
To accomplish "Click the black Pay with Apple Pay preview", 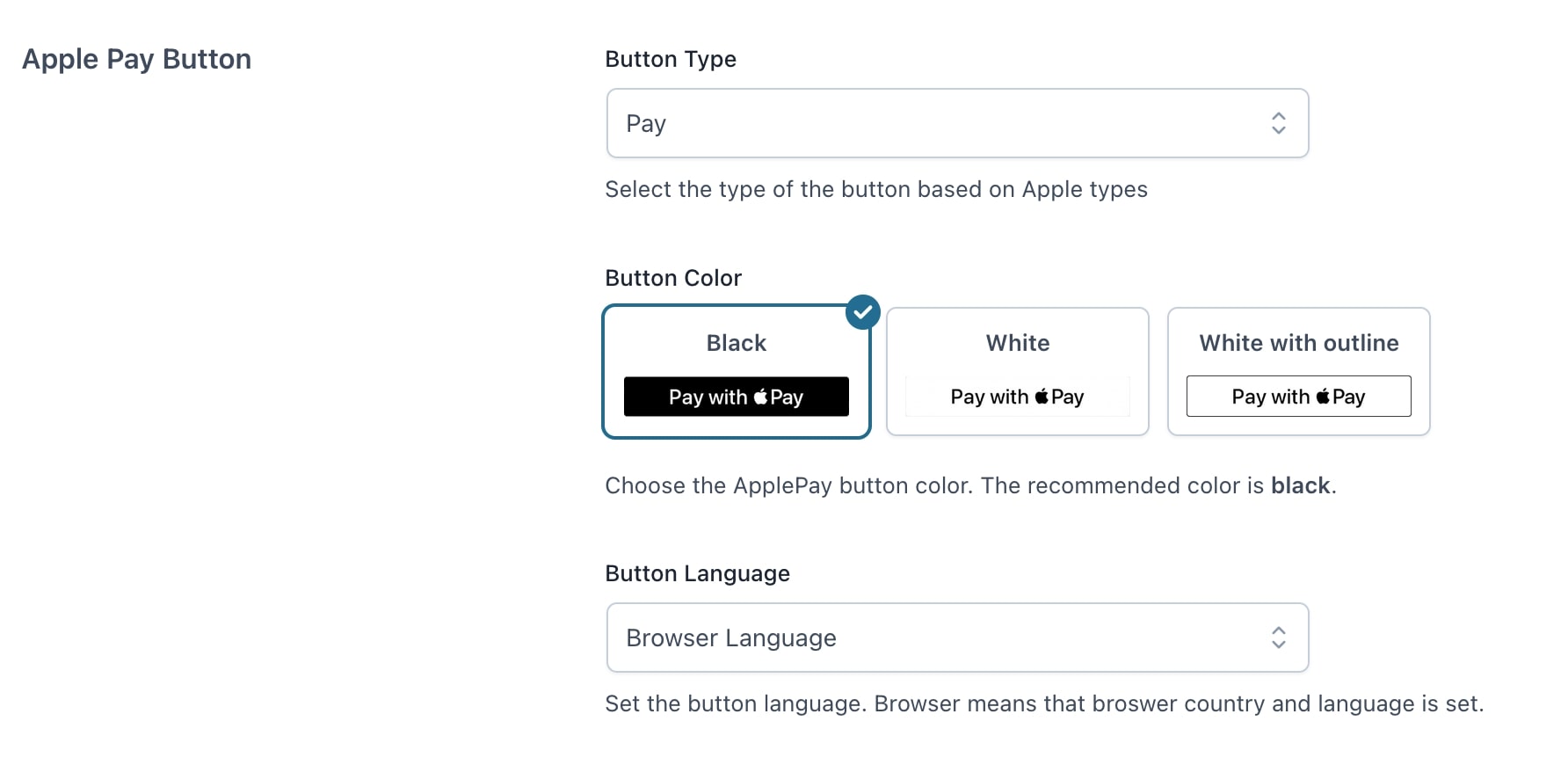I will [x=737, y=397].
